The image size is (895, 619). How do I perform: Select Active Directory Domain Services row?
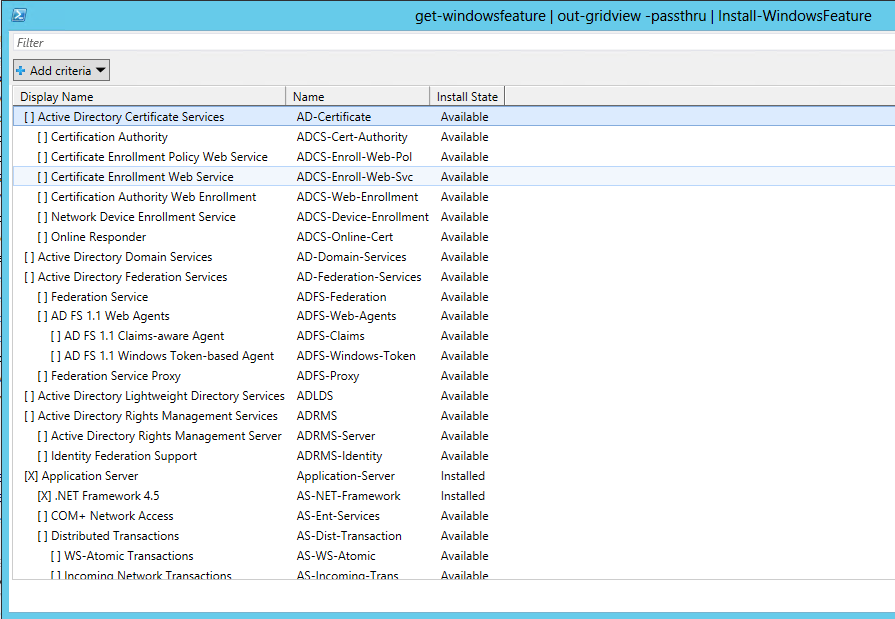[x=124, y=257]
